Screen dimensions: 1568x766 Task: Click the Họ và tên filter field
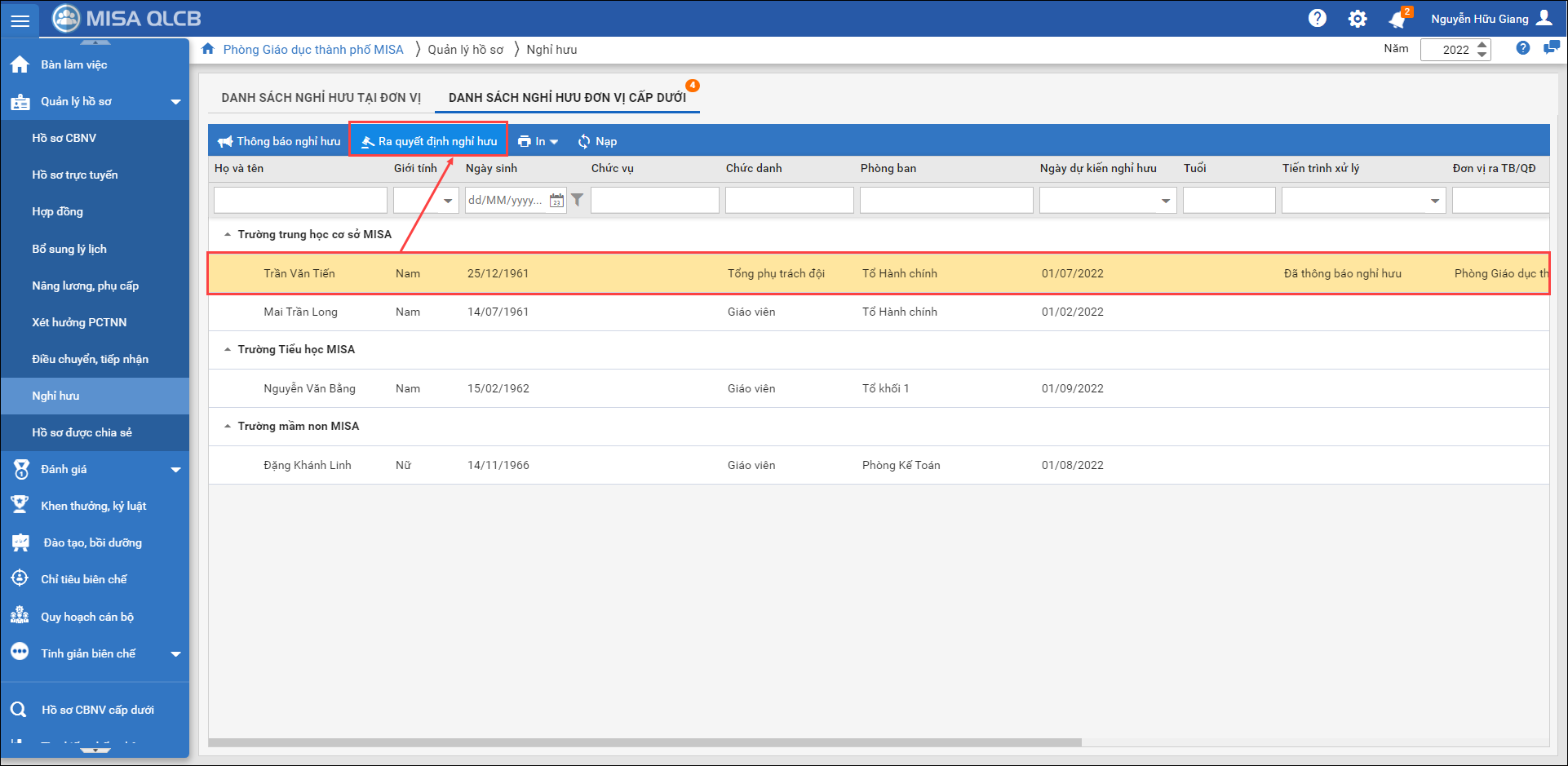[x=300, y=201]
